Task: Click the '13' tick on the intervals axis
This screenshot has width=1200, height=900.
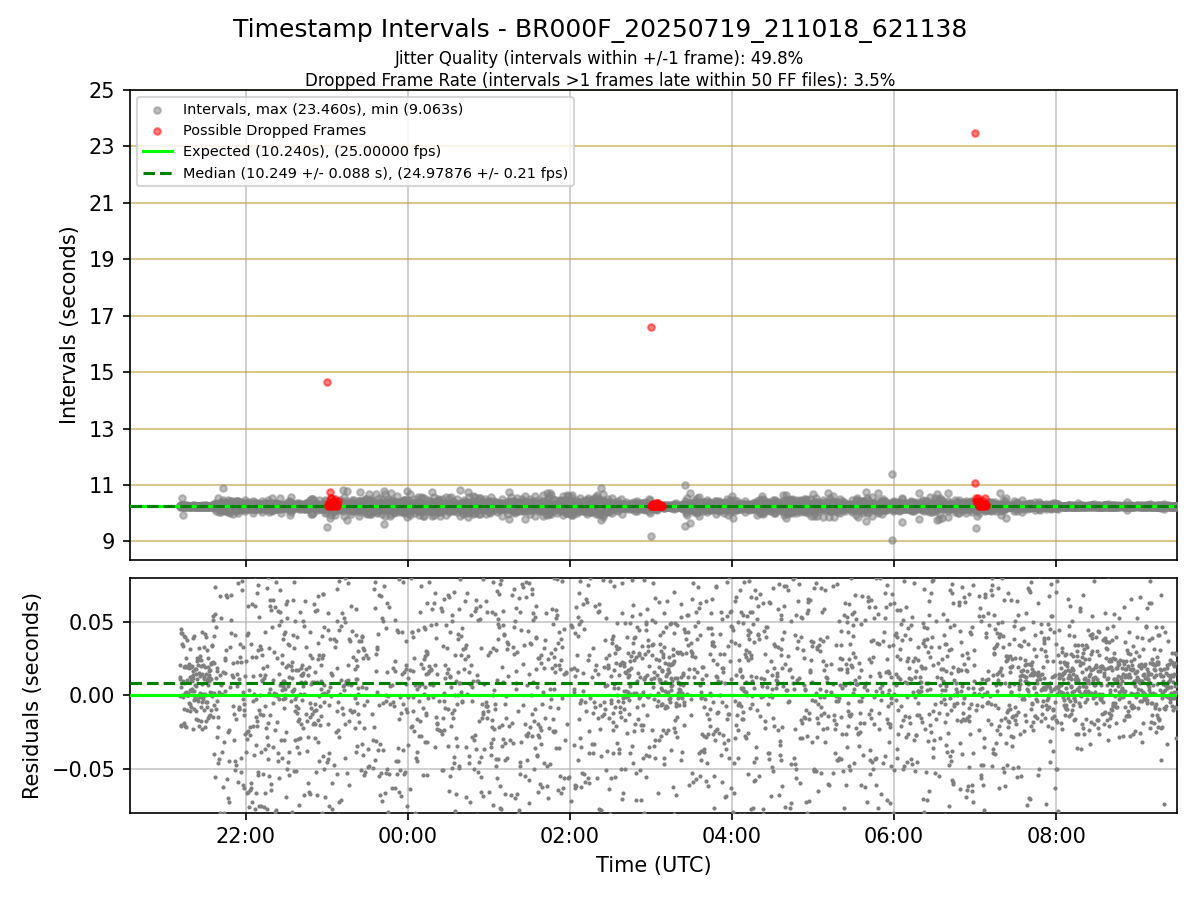Action: [x=103, y=430]
